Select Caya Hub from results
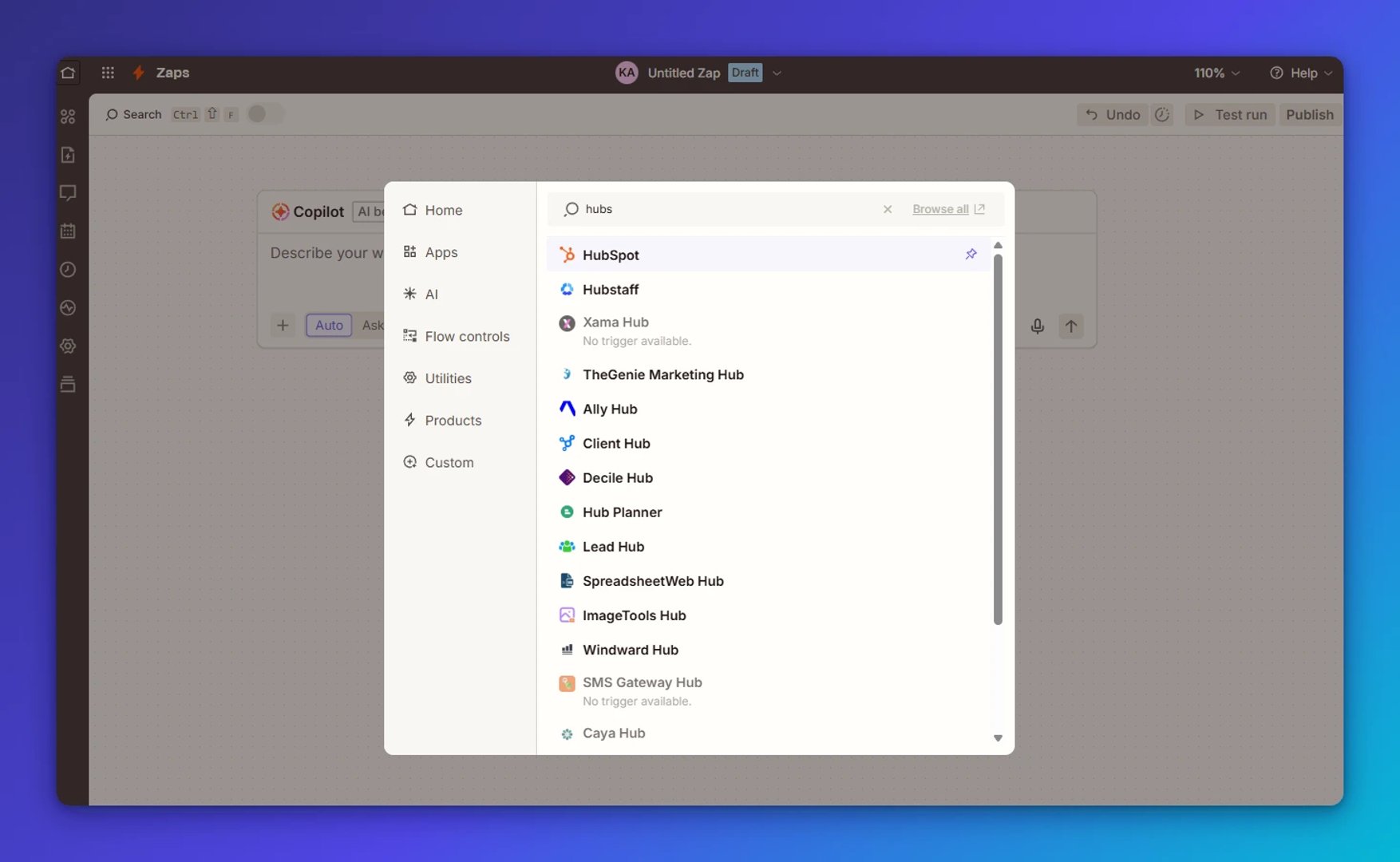Image resolution: width=1400 pixels, height=862 pixels. pyautogui.click(x=769, y=733)
